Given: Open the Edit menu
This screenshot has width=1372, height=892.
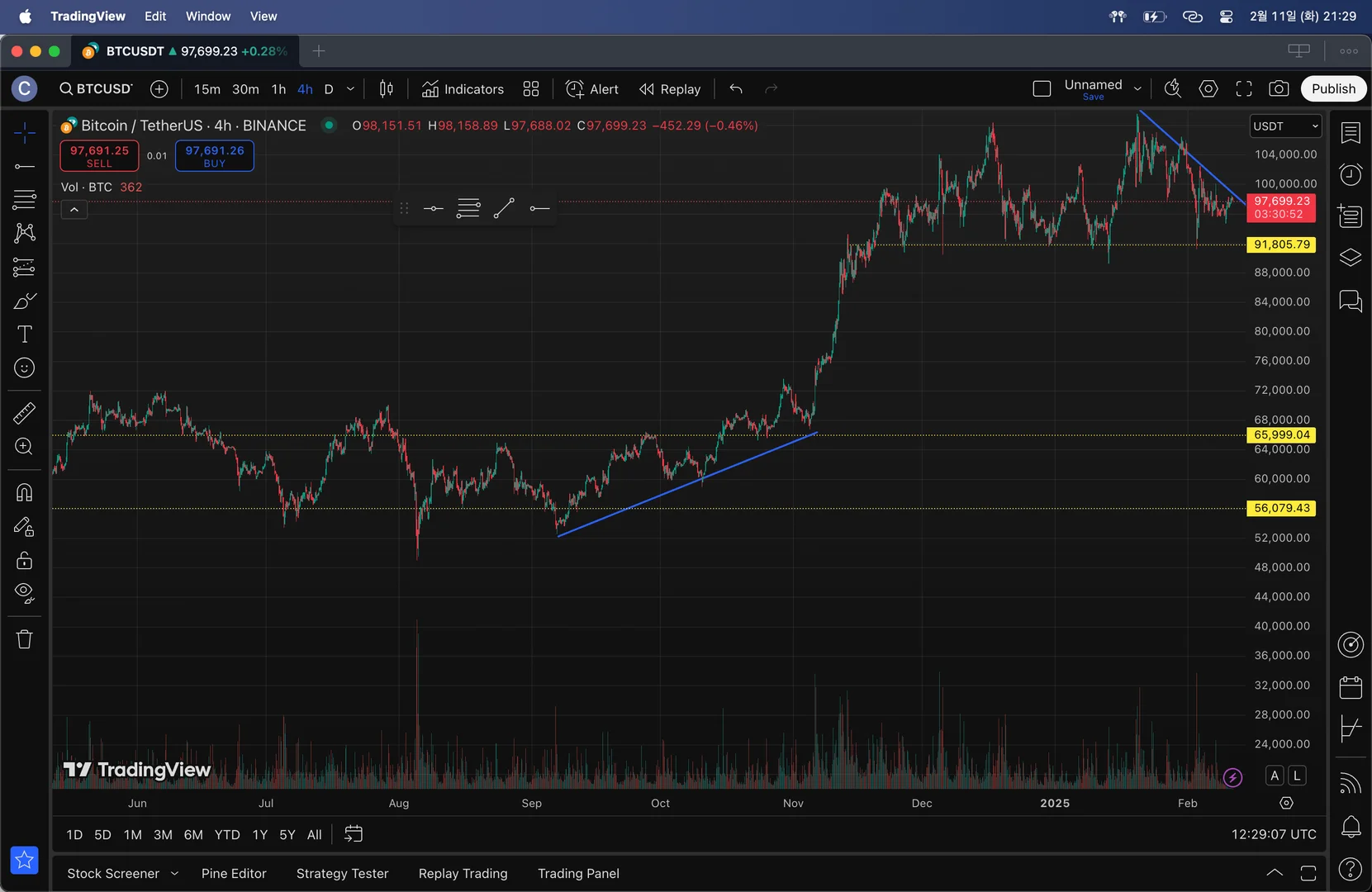Looking at the screenshot, I should tap(155, 17).
